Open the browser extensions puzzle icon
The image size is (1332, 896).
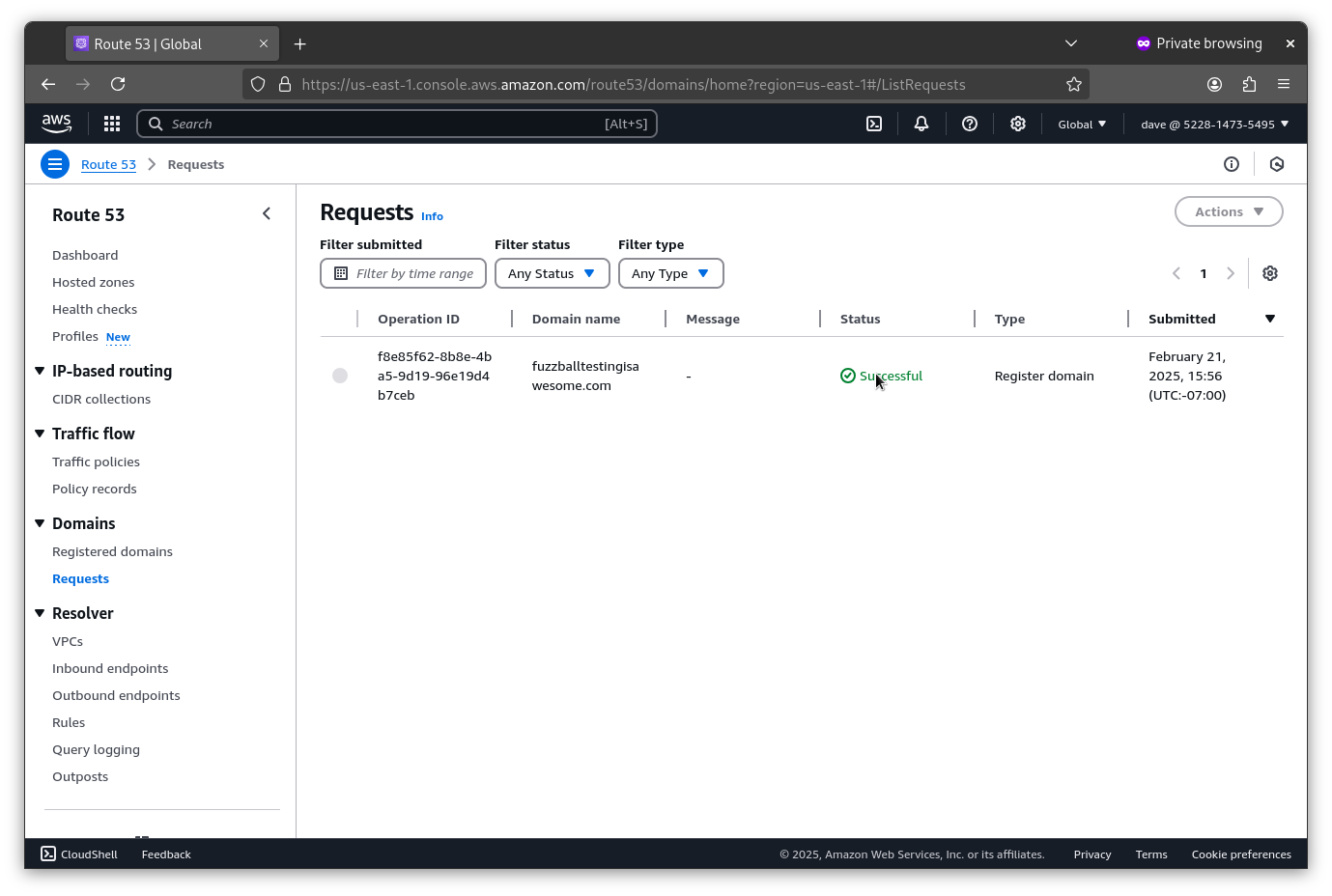(1249, 84)
